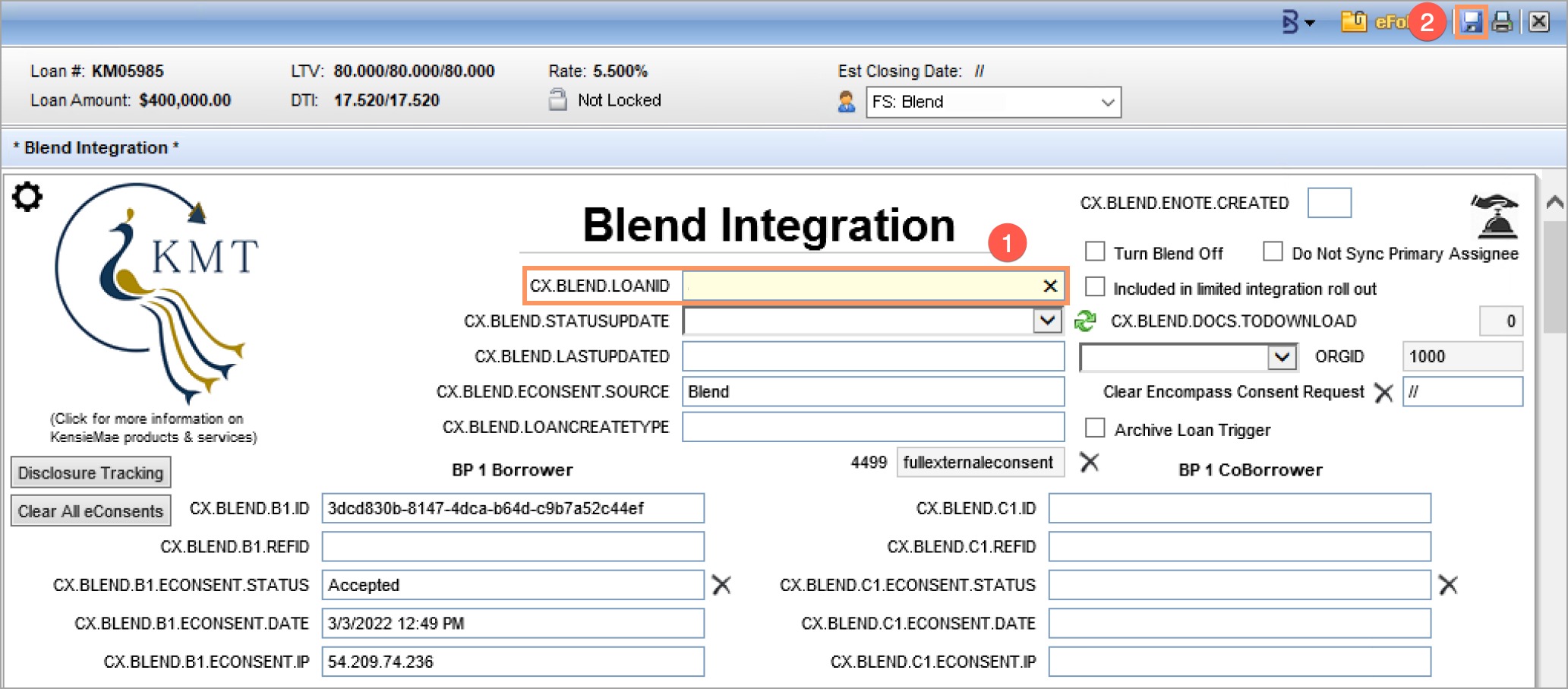Click fullexternaleconsent field 4499
1568x689 pixels.
pos(980,463)
